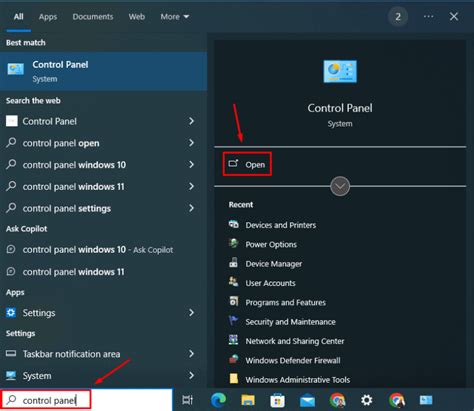Switch to the Apps tab
This screenshot has height=411, width=474.
click(48, 17)
